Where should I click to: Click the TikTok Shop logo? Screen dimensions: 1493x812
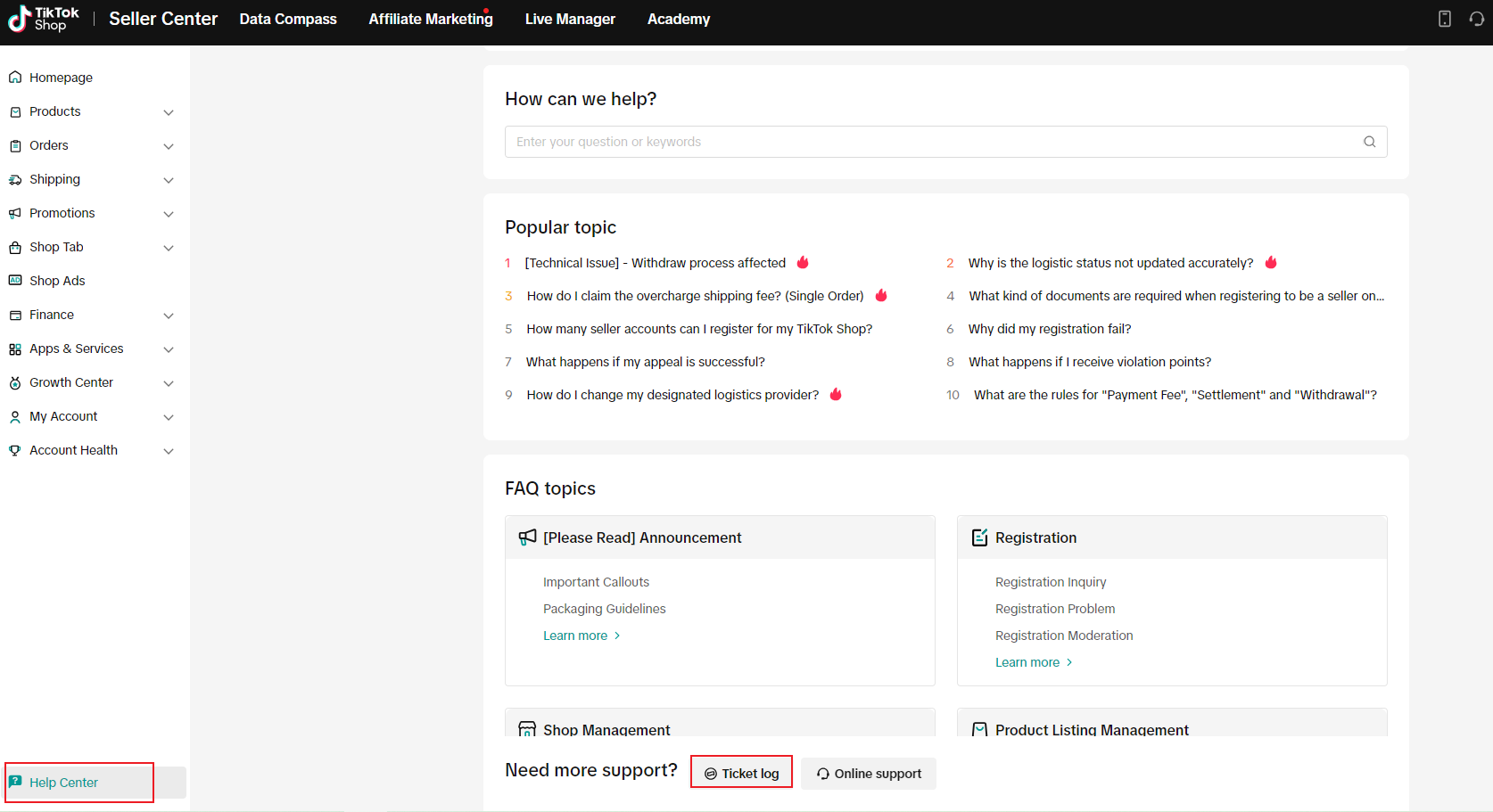42,19
